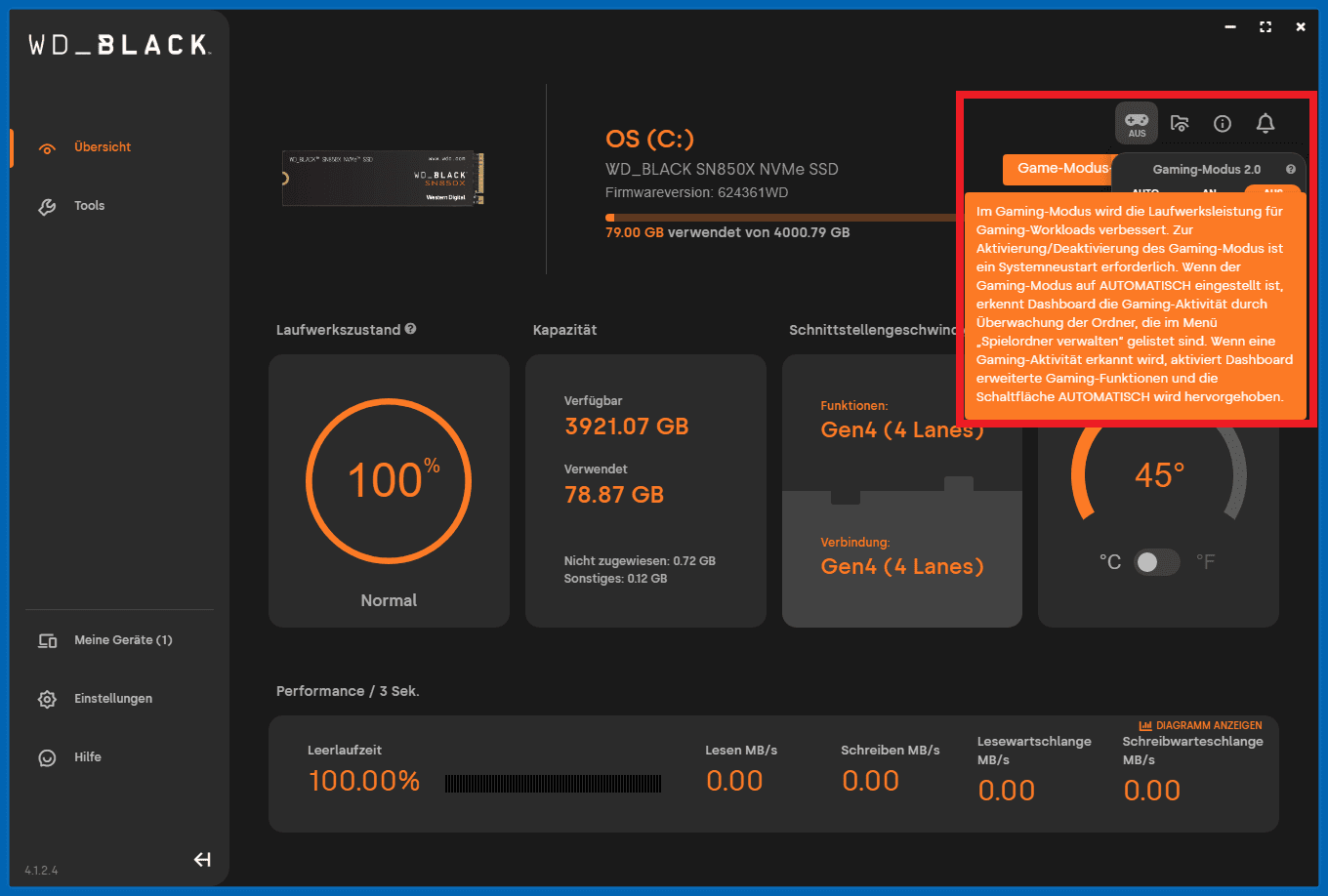Open the watched game folders icon
Viewport: 1328px width, 896px height.
pos(1180,123)
